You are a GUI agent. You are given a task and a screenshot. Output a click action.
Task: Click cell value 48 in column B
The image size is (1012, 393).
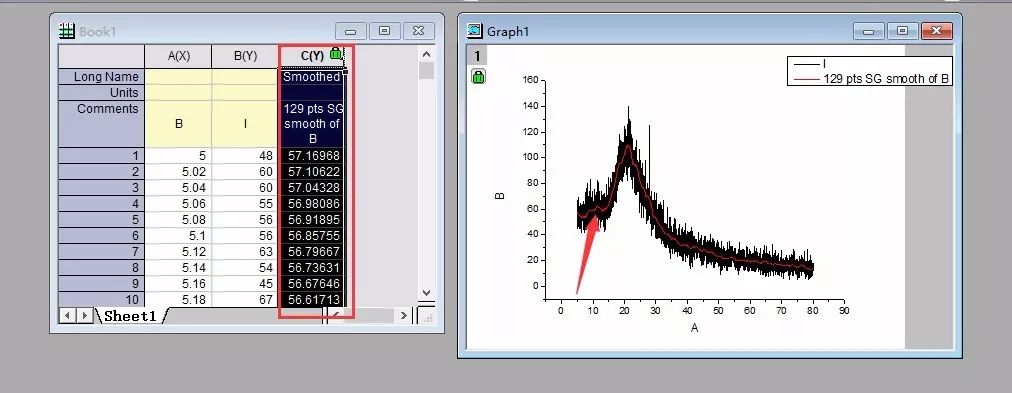pyautogui.click(x=245, y=156)
